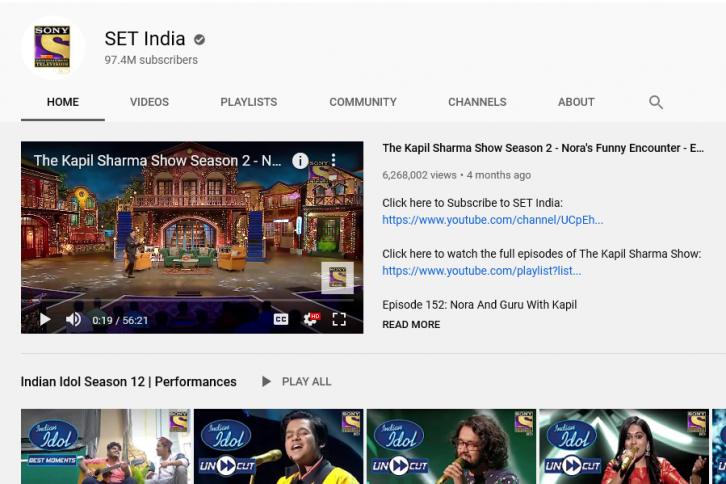Open the Uncut thumbnail with bearded singer in glasses
The height and width of the screenshot is (484, 726).
[451, 446]
